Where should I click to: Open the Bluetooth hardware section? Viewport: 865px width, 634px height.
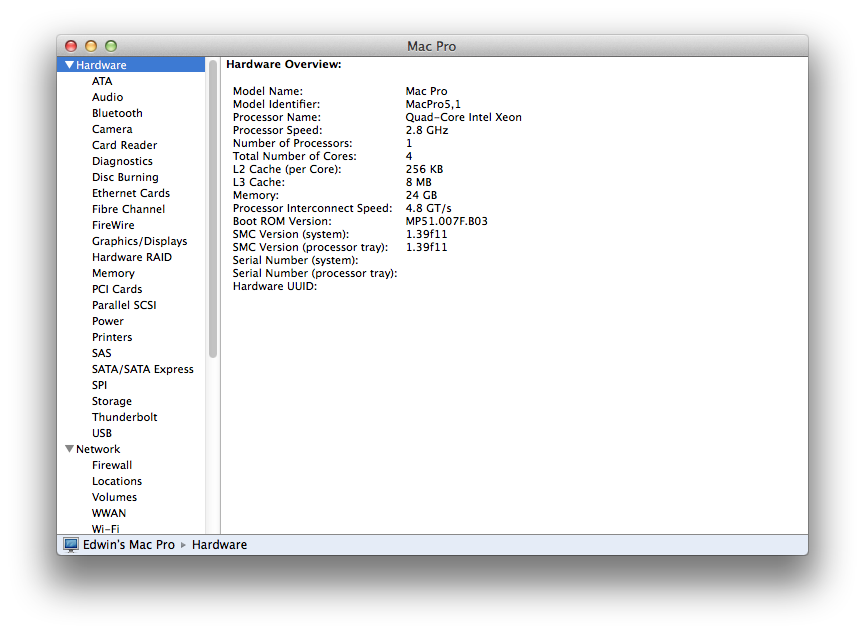click(117, 113)
